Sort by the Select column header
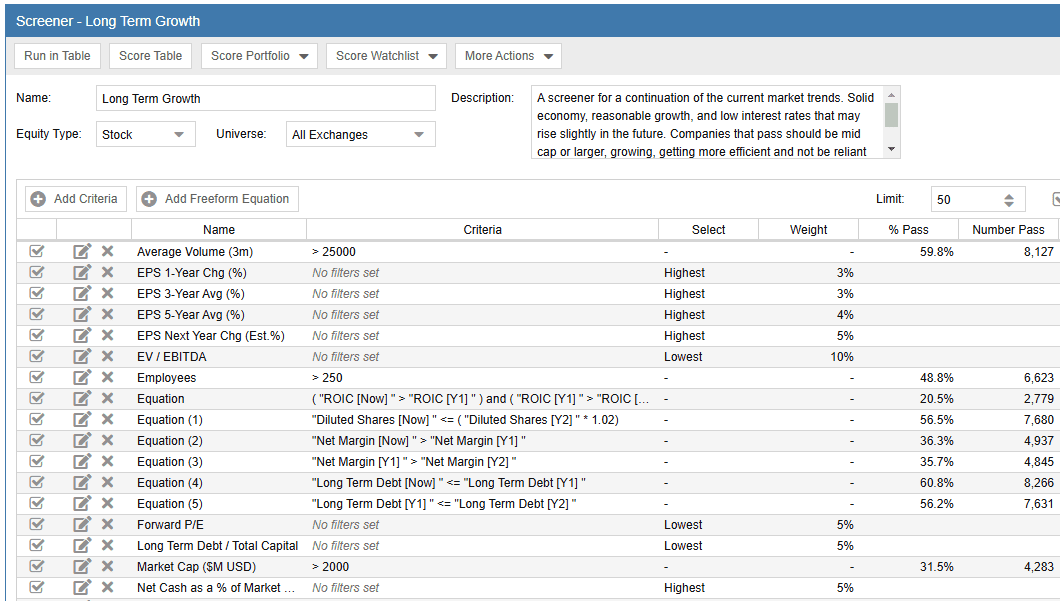Screen dimensions: 1060x601 (708, 230)
